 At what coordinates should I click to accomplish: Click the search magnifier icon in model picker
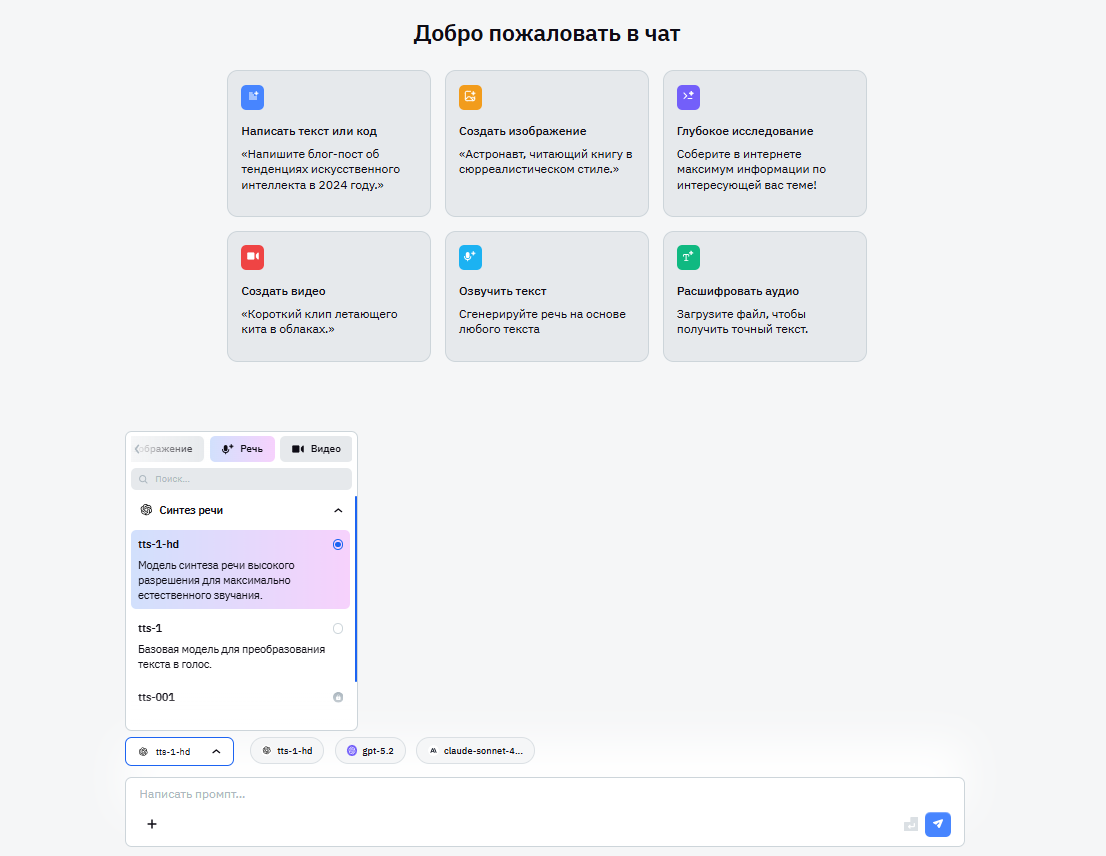(x=141, y=478)
